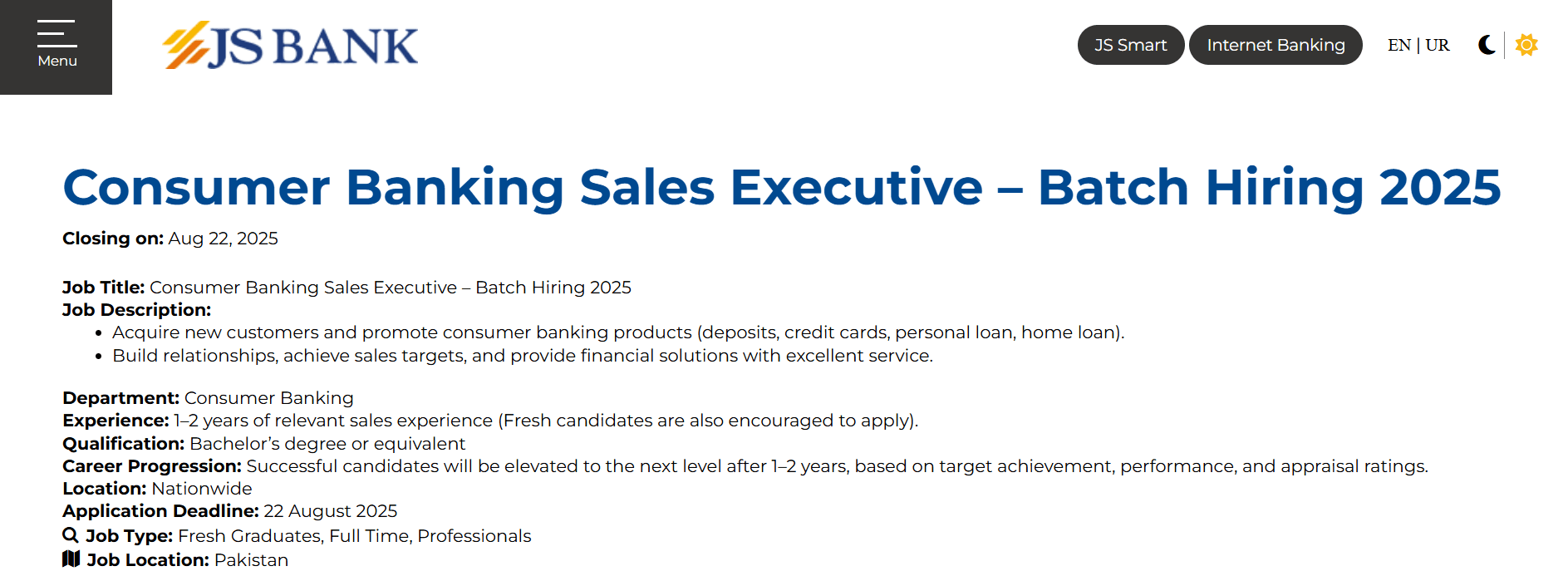Open JS Smart

[x=1130, y=45]
